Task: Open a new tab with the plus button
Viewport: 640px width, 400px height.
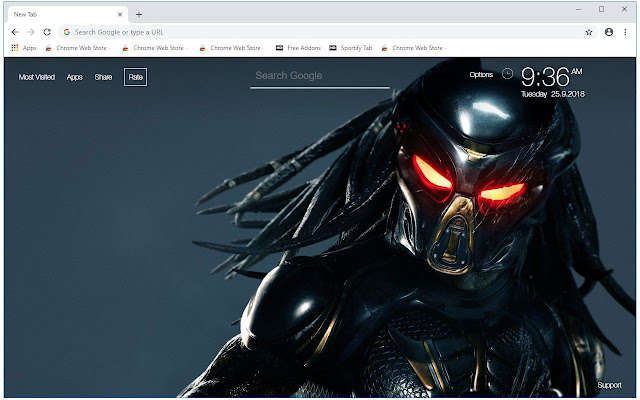Action: point(139,15)
